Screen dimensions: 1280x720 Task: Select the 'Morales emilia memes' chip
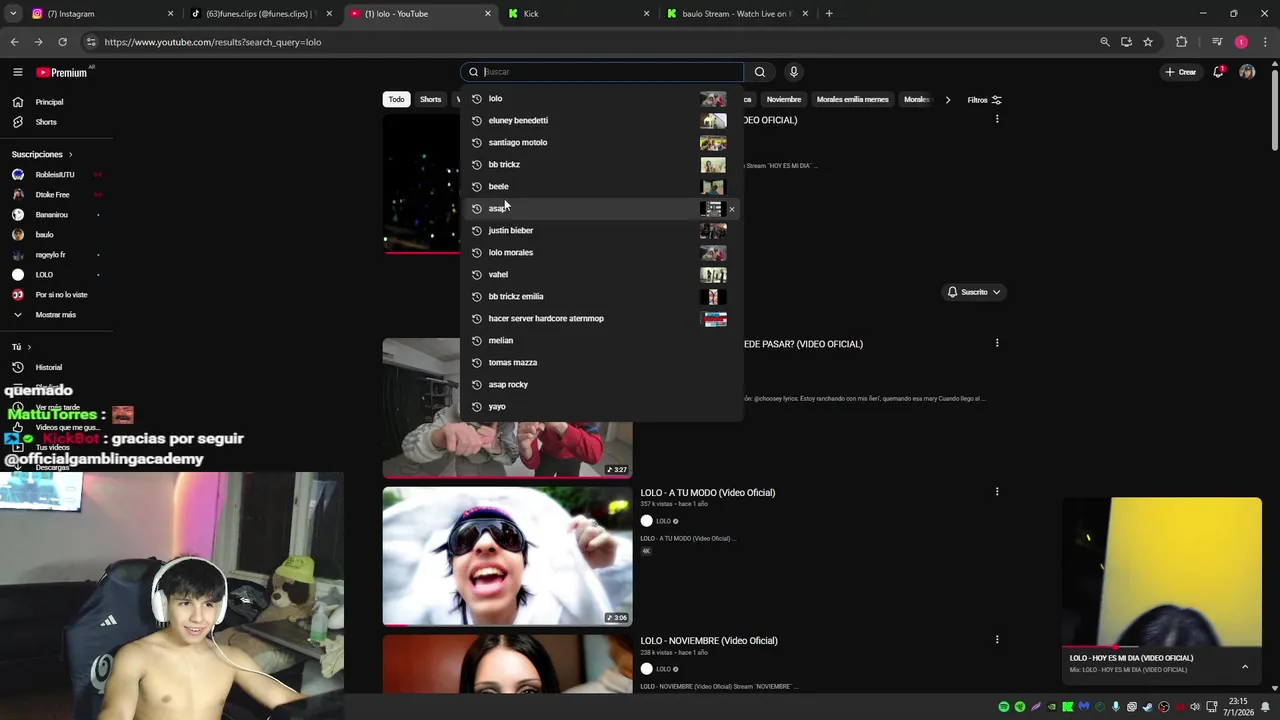pyautogui.click(x=852, y=100)
